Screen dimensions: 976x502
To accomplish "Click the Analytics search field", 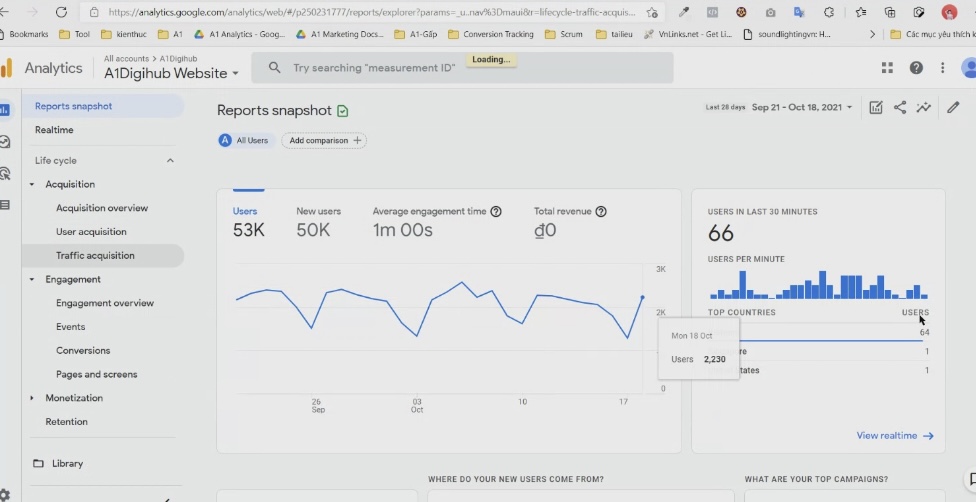I will click(462, 67).
